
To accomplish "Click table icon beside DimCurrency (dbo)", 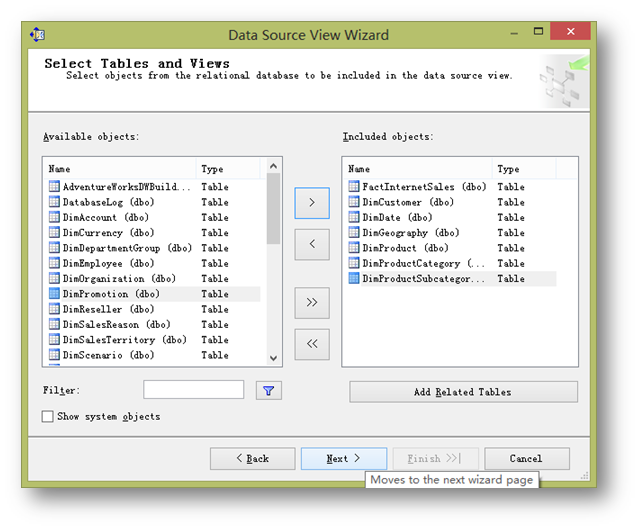I will [54, 232].
